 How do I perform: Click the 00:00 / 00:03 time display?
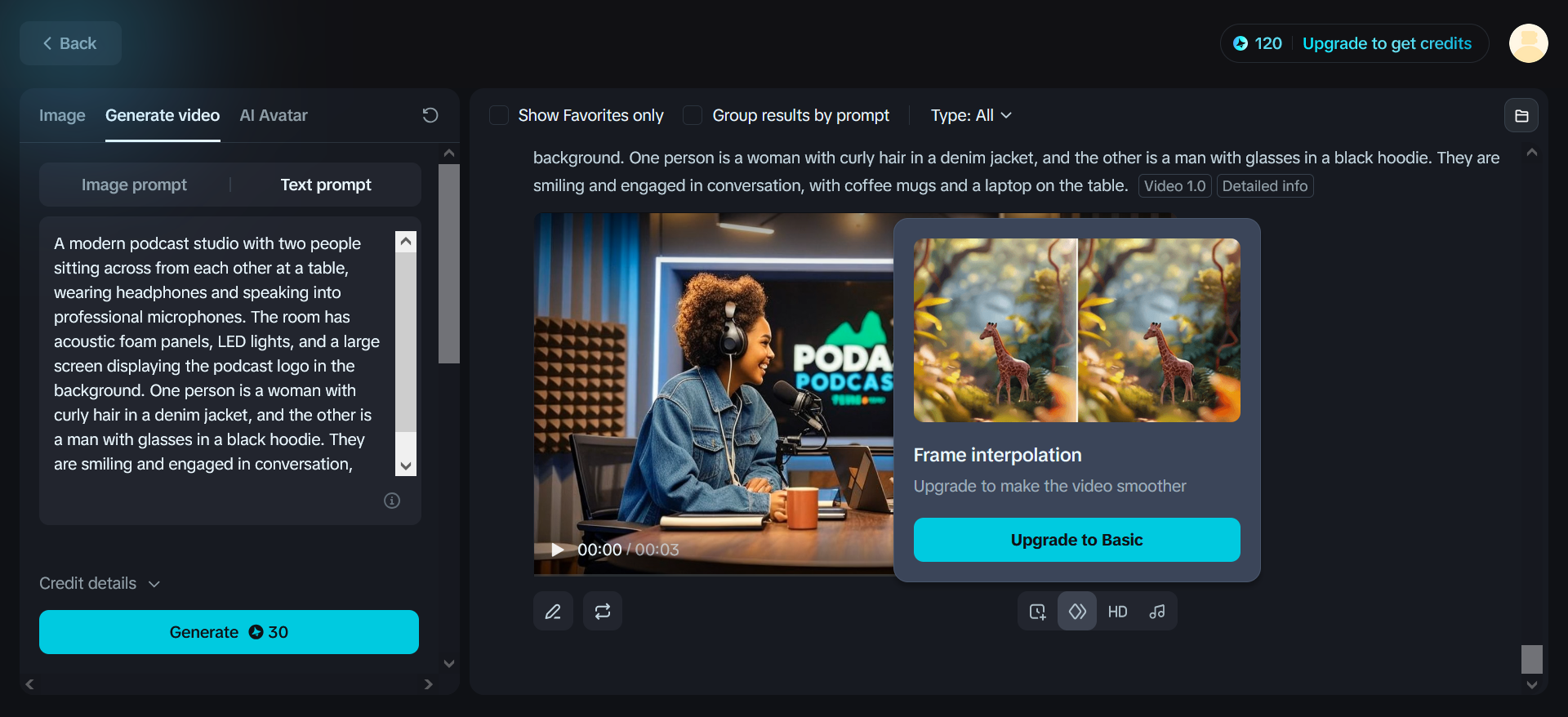pyautogui.click(x=628, y=550)
